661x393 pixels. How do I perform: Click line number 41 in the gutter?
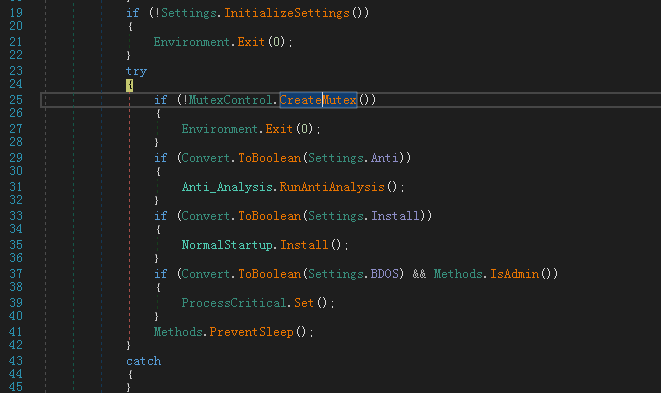coord(16,333)
